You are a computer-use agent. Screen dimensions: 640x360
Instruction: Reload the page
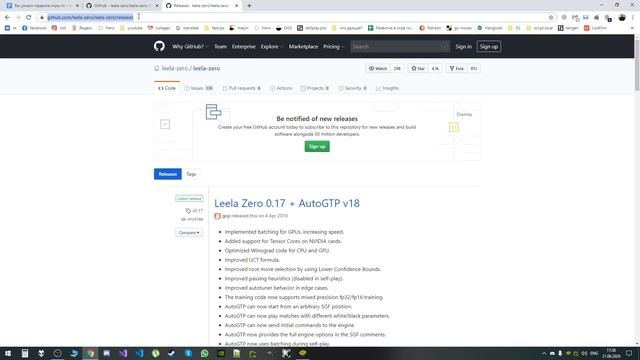tap(29, 17)
